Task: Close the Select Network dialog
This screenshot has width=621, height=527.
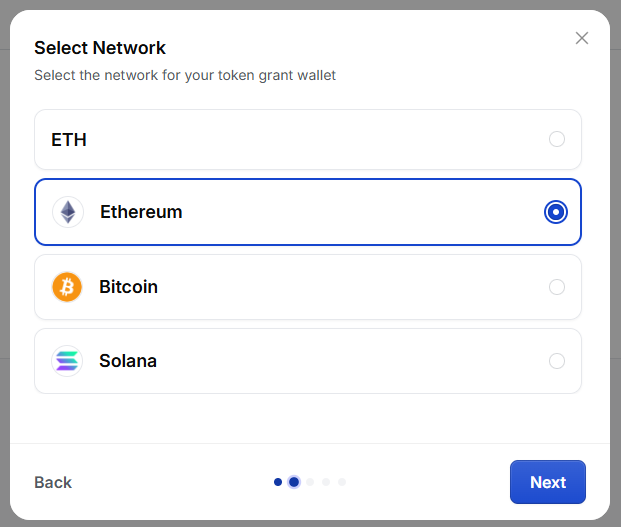Action: point(581,38)
